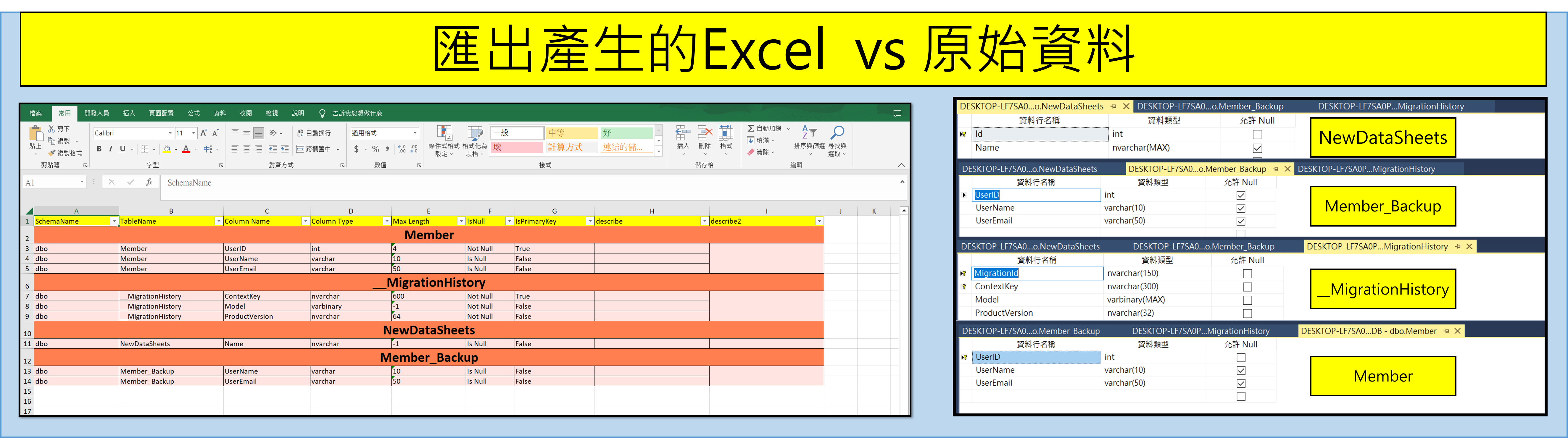Apply bold formatting in the ribbon
This screenshot has height=438, width=1568.
click(x=99, y=149)
